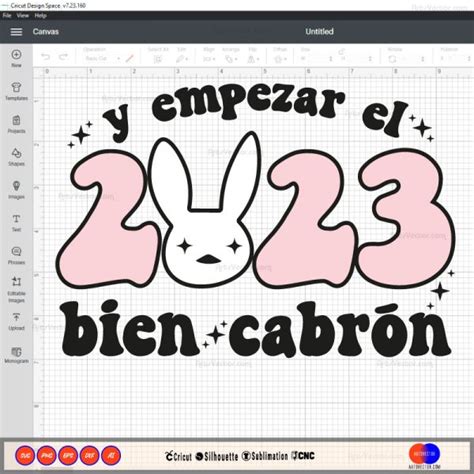This screenshot has width=474, height=474.
Task: Click the Redo arrow in the toolbar
Action: tap(63, 57)
